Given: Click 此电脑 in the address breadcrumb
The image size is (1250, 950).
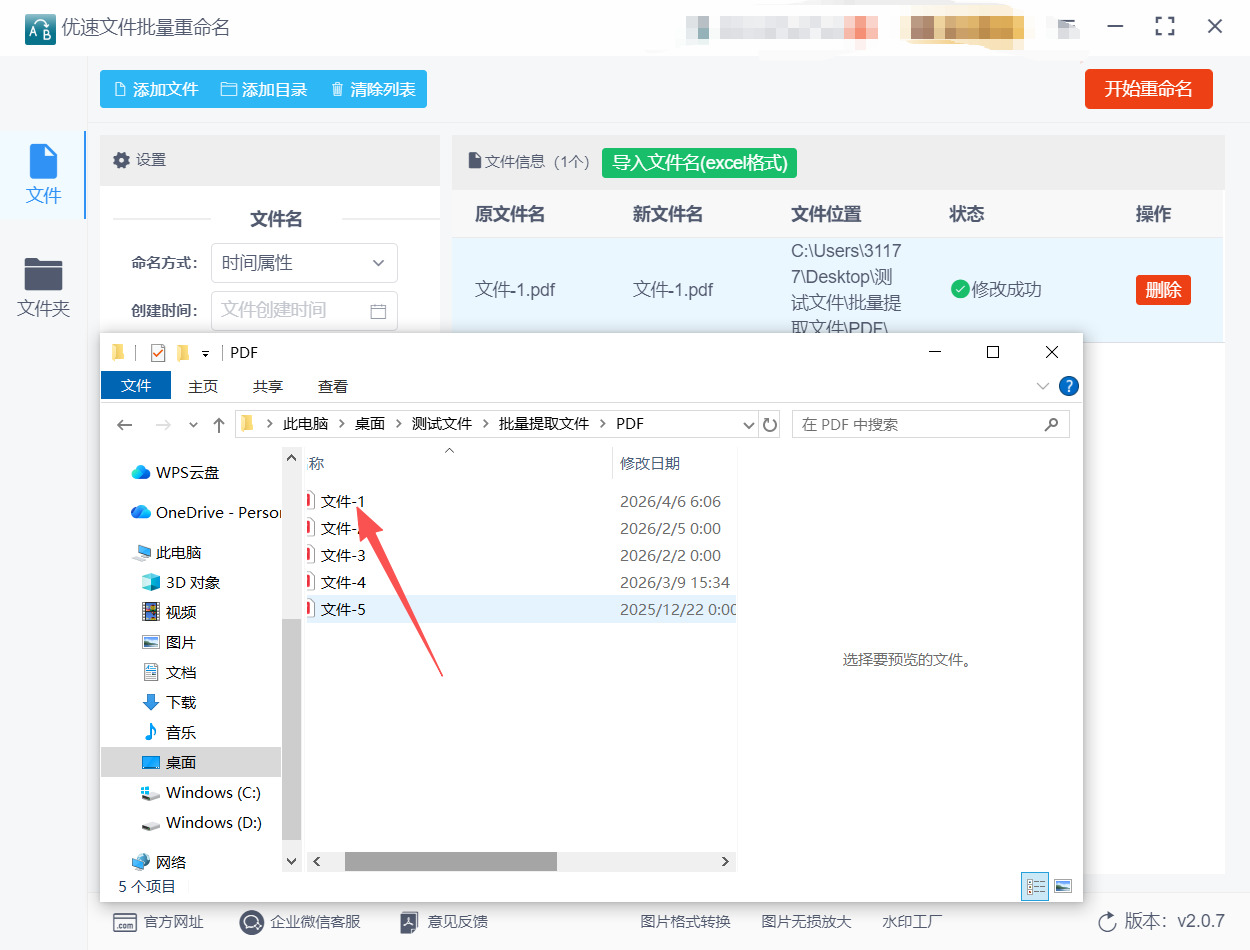Looking at the screenshot, I should [x=306, y=424].
